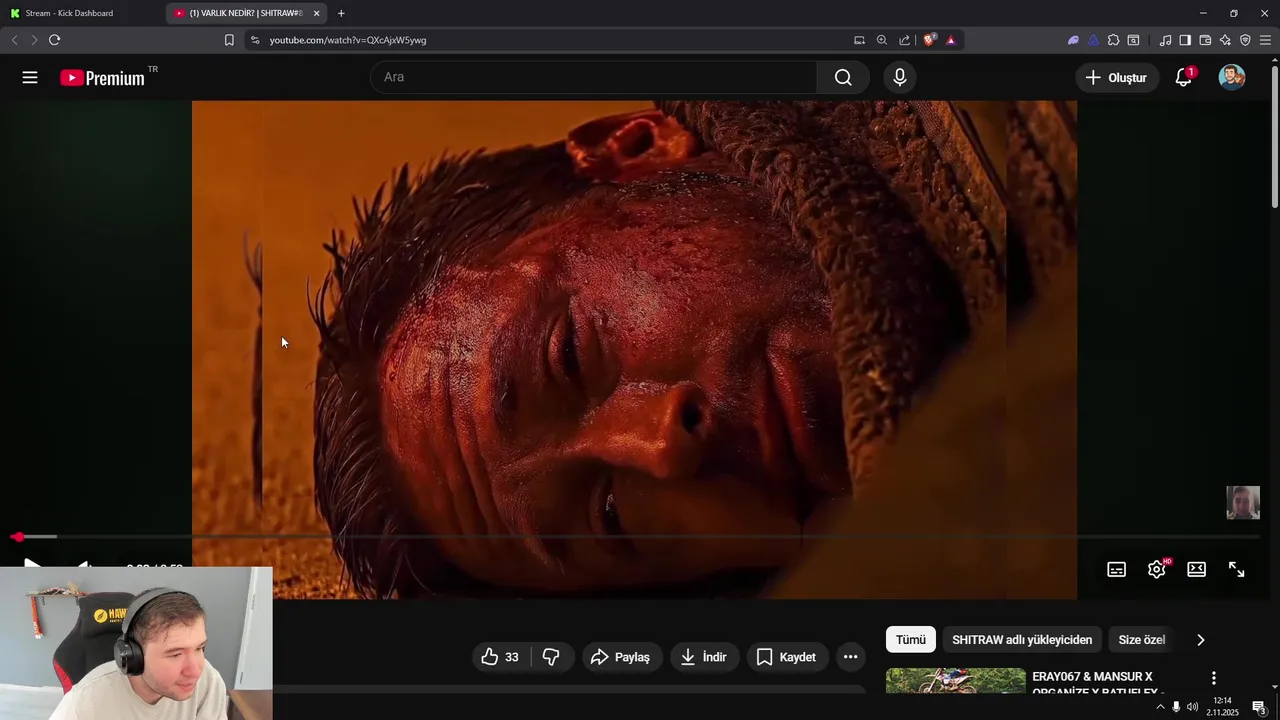Open Brave Wallet icon
The width and height of the screenshot is (1280, 720).
click(x=1205, y=40)
